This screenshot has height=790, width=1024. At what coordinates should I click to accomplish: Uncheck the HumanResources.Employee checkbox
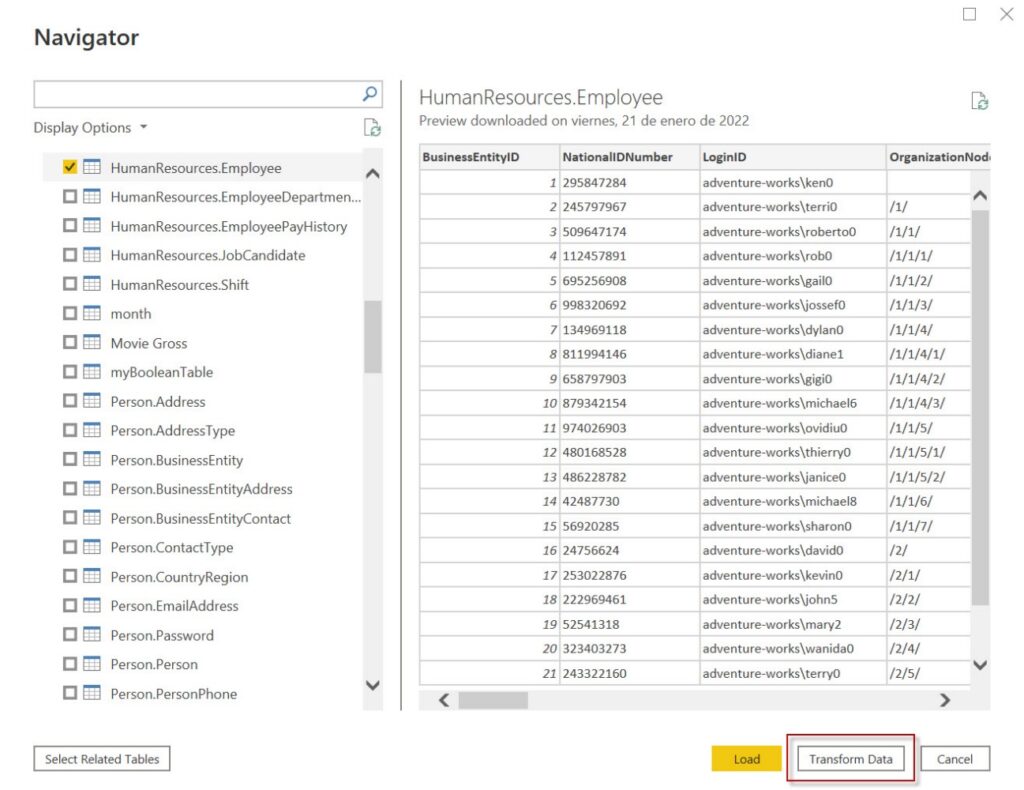(68, 167)
